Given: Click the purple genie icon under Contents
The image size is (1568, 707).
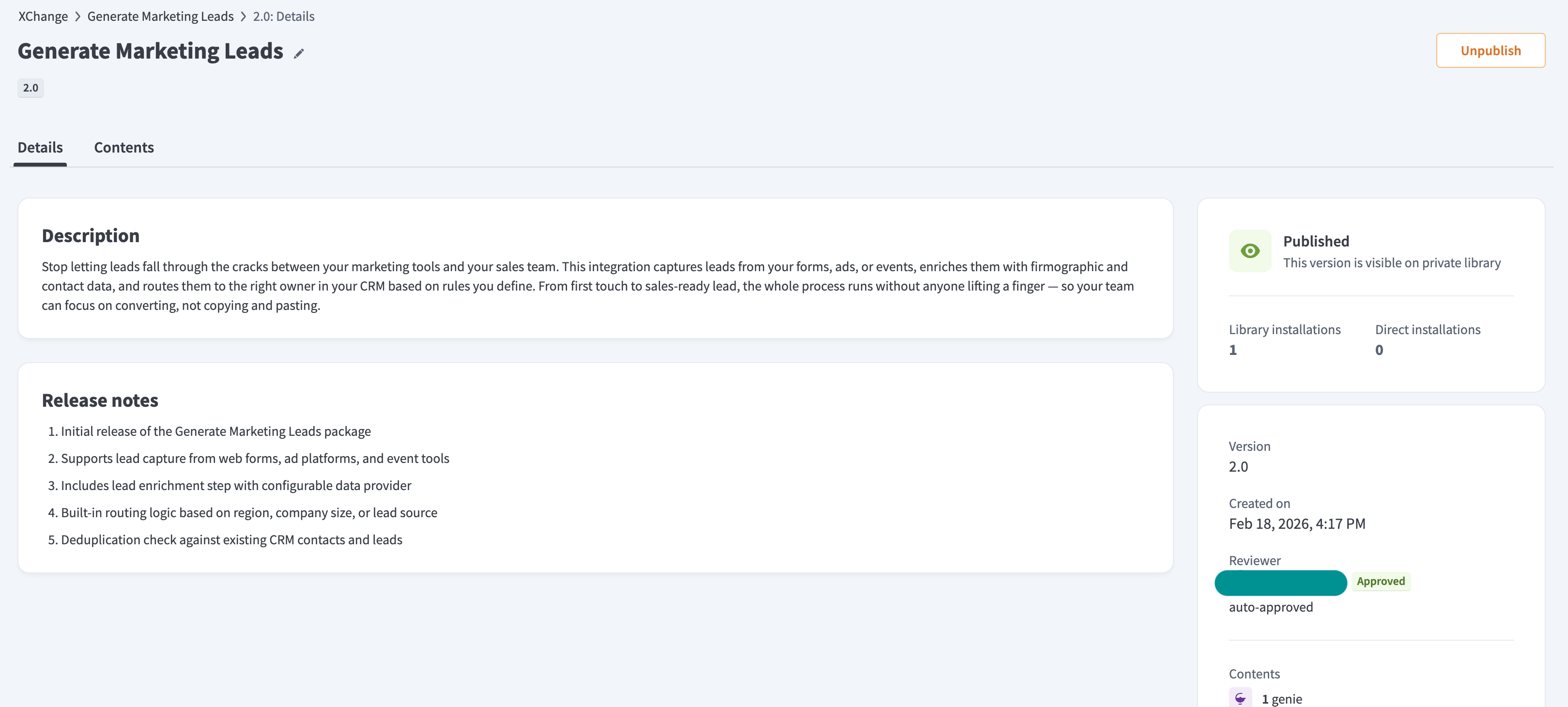Looking at the screenshot, I should point(1240,698).
